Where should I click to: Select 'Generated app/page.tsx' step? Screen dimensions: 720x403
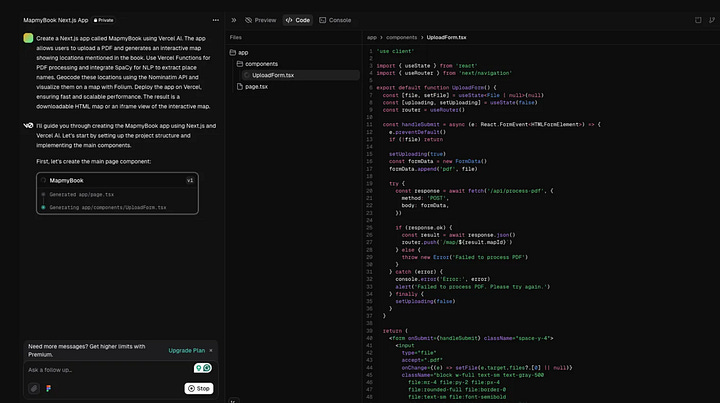tap(82, 195)
